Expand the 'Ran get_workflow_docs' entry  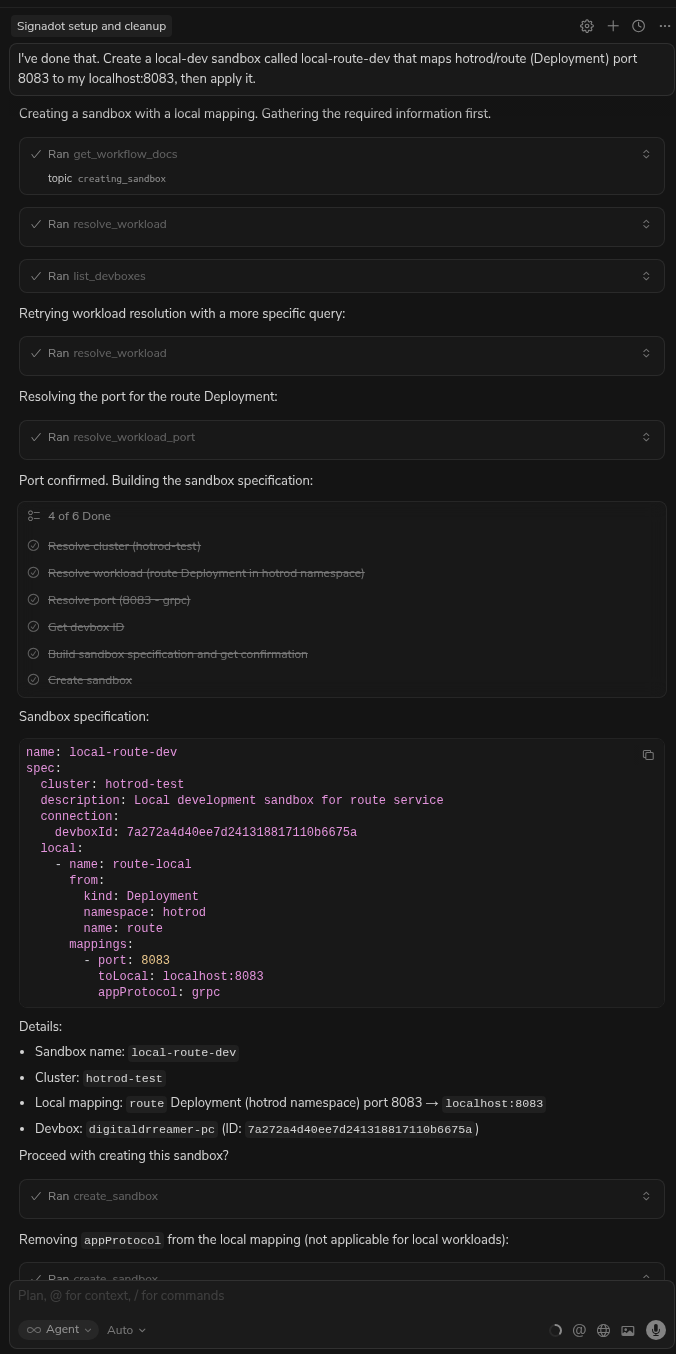(646, 154)
